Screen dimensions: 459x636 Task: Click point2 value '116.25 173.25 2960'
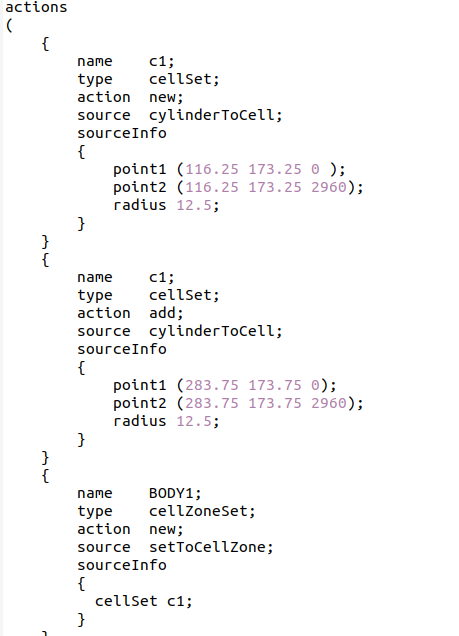pos(266,187)
